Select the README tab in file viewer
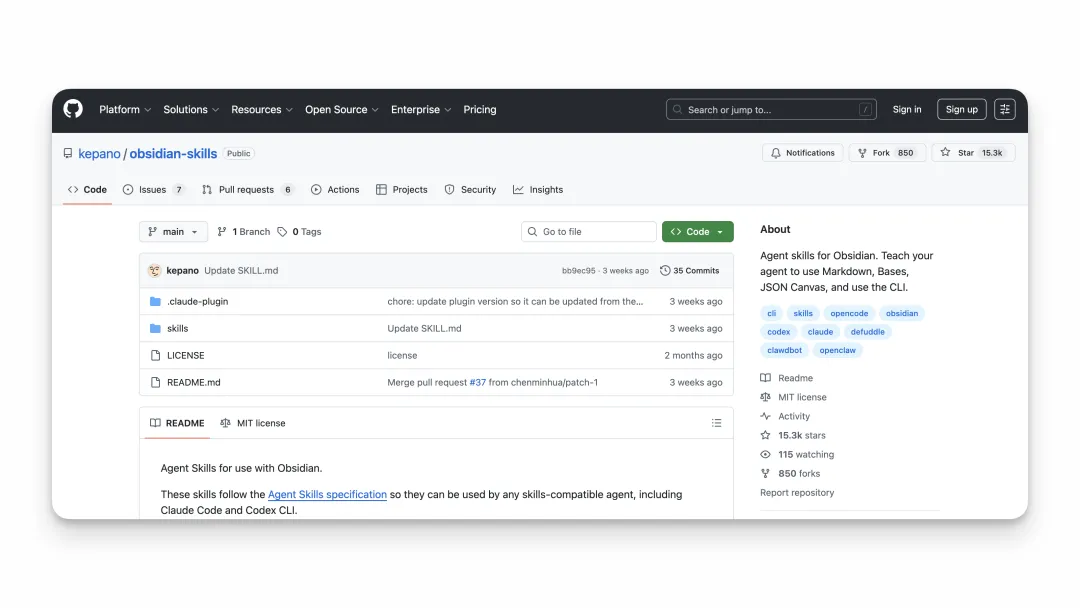The image size is (1080, 608). [x=177, y=423]
